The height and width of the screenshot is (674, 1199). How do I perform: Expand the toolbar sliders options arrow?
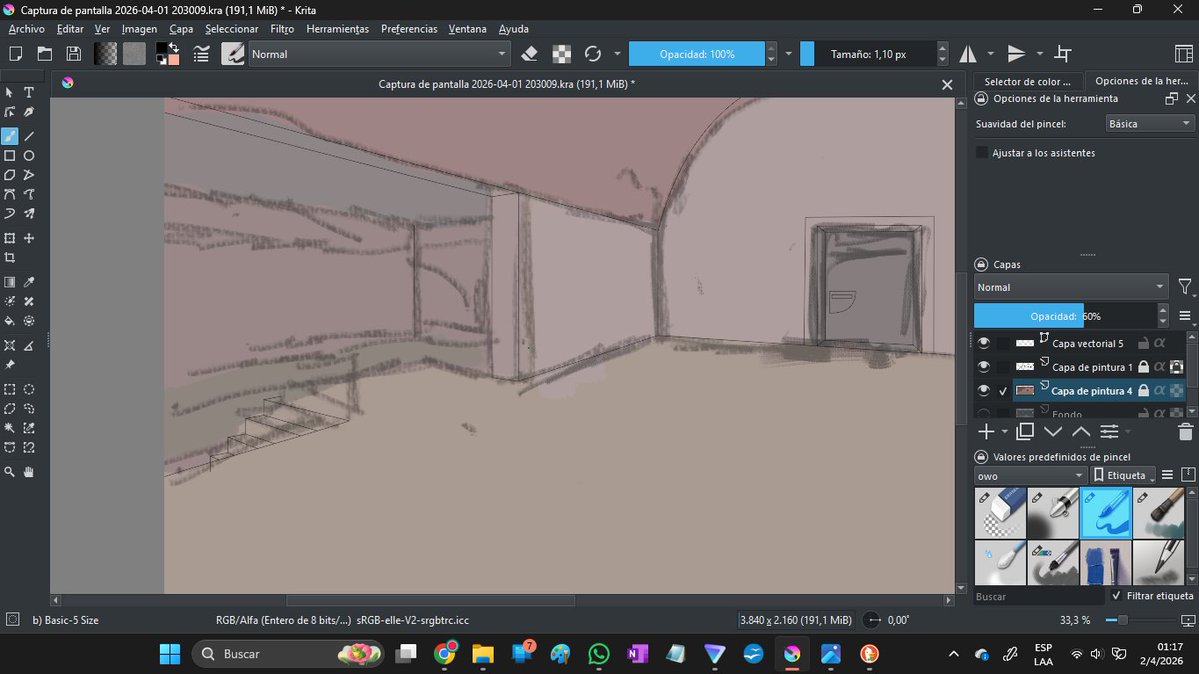[788, 54]
